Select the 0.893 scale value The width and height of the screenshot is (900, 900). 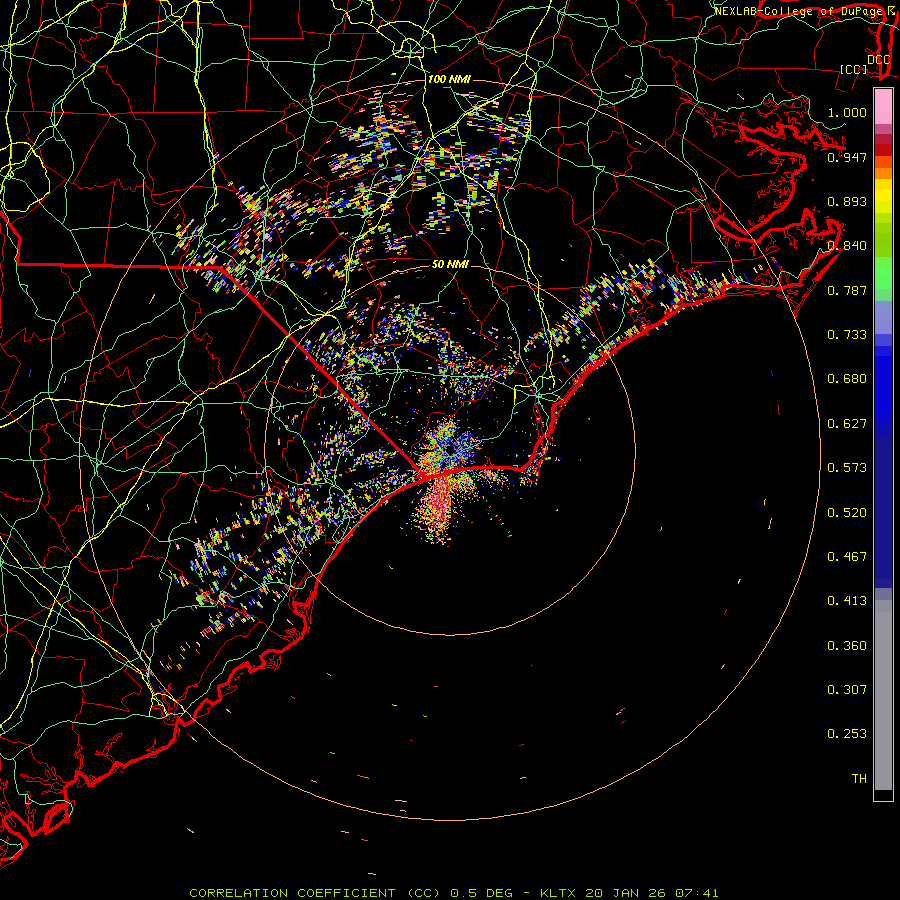tap(847, 201)
